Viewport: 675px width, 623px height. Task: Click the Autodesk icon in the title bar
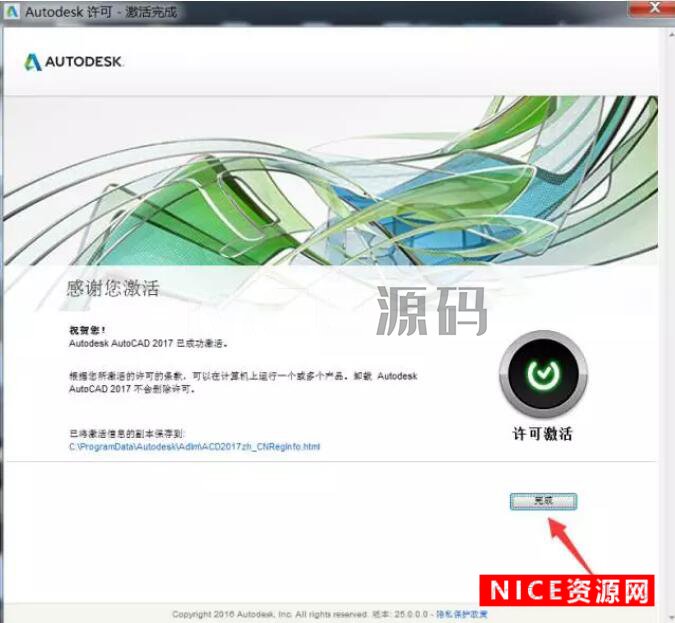tap(12, 12)
